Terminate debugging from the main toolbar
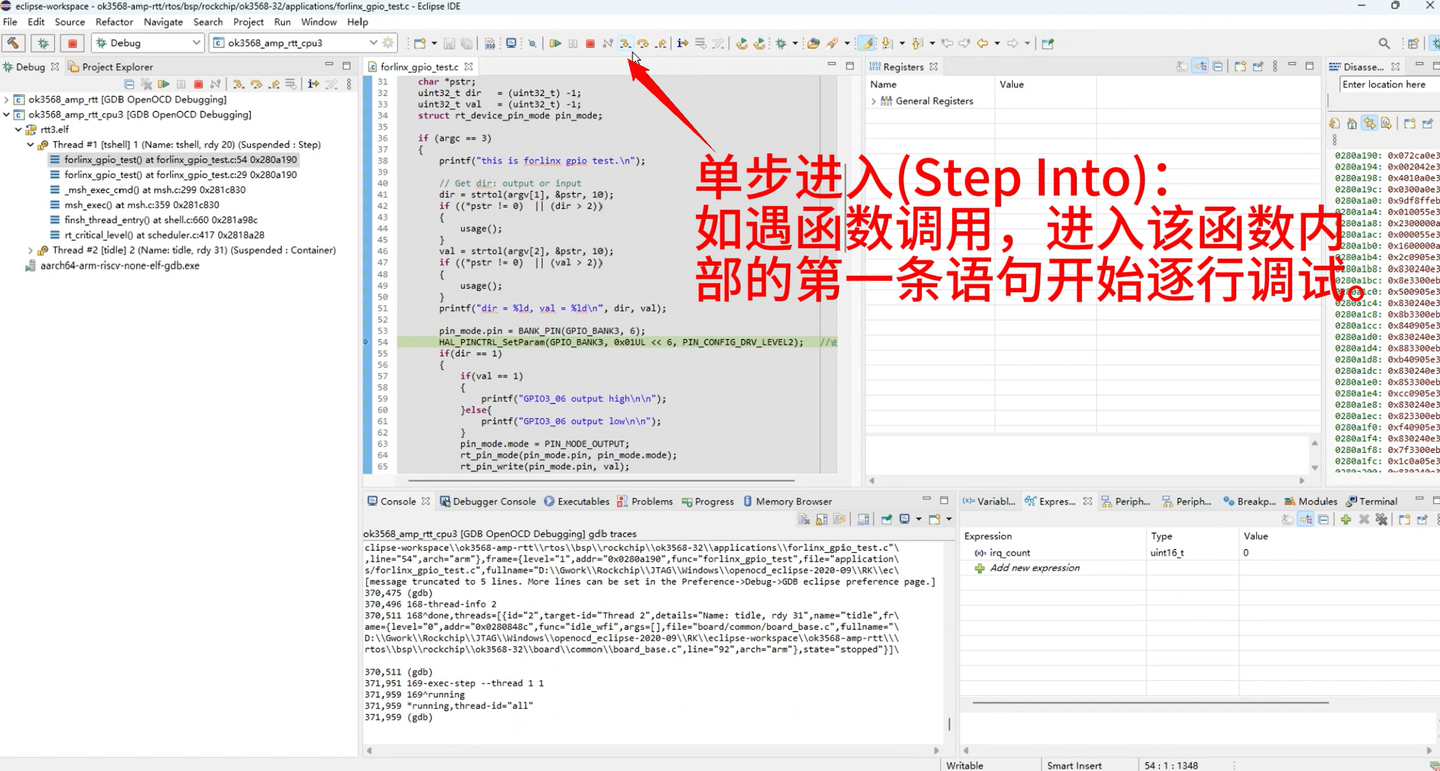1440x771 pixels. (590, 43)
